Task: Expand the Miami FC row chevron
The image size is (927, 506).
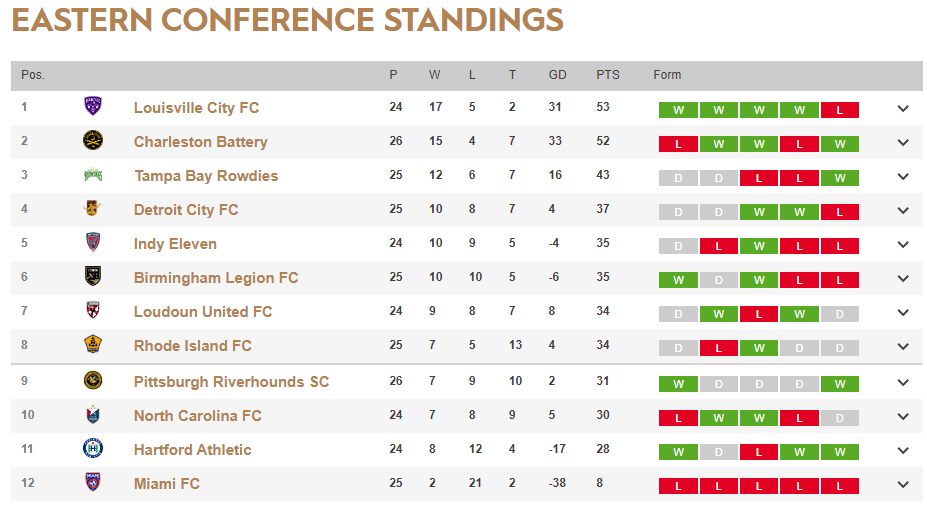Action: (903, 484)
